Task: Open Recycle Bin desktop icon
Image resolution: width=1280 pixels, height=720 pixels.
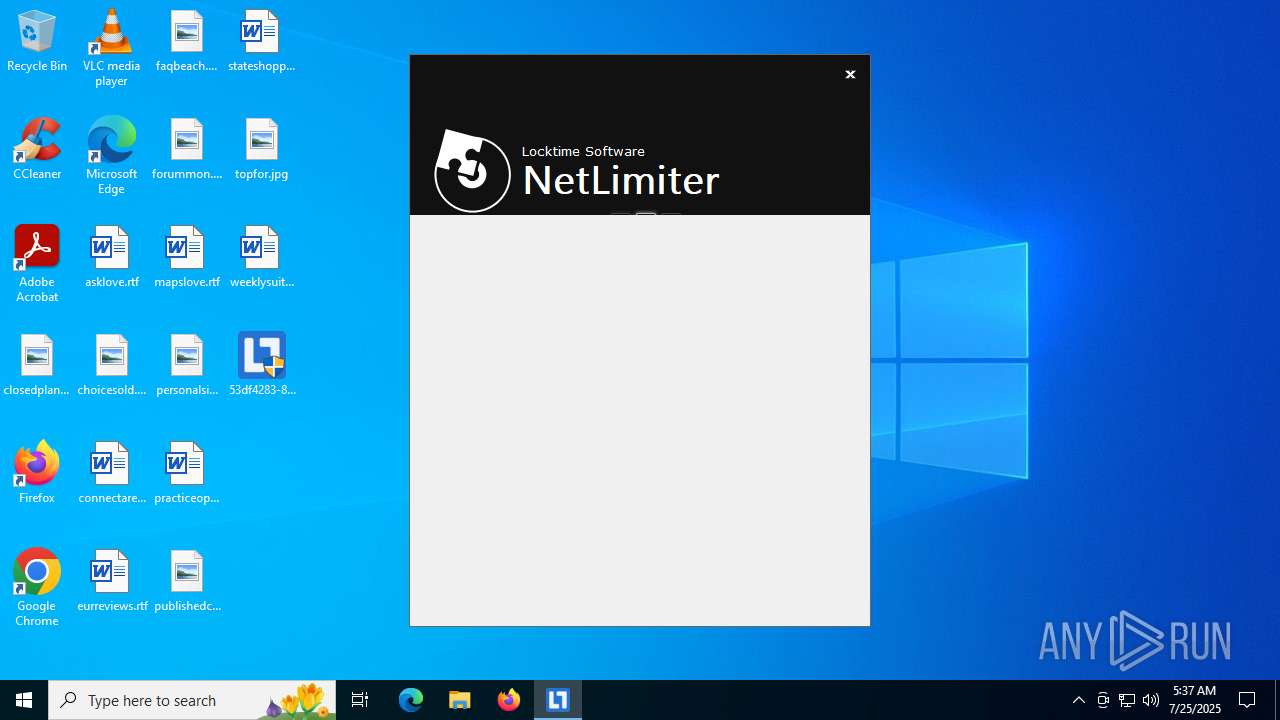Action: 37,42
